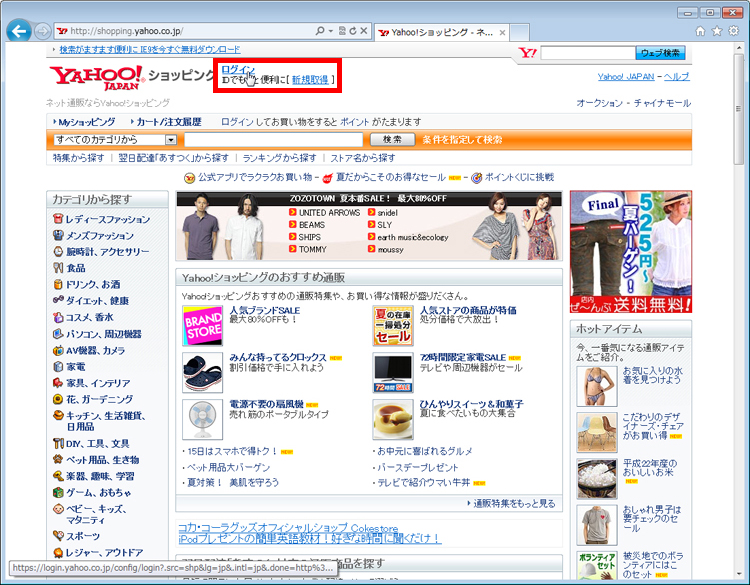Open browser Home icon
This screenshot has height=585, width=750.
point(700,31)
